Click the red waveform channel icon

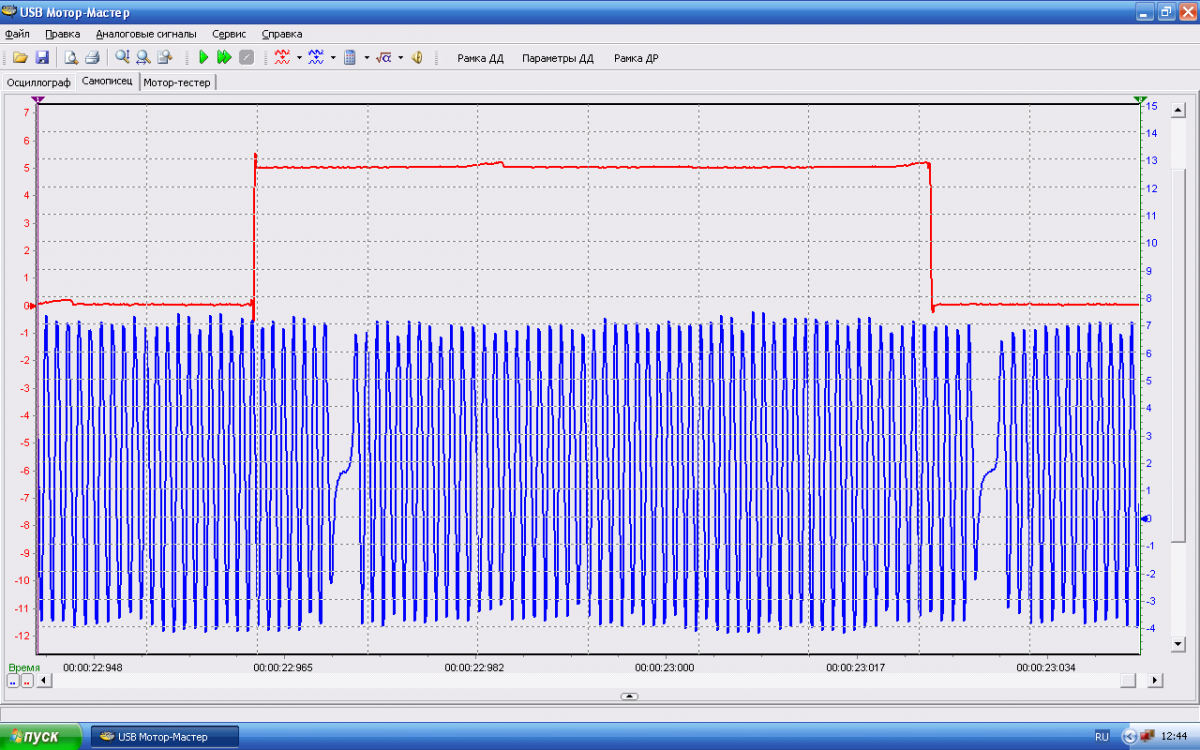pyautogui.click(x=282, y=58)
